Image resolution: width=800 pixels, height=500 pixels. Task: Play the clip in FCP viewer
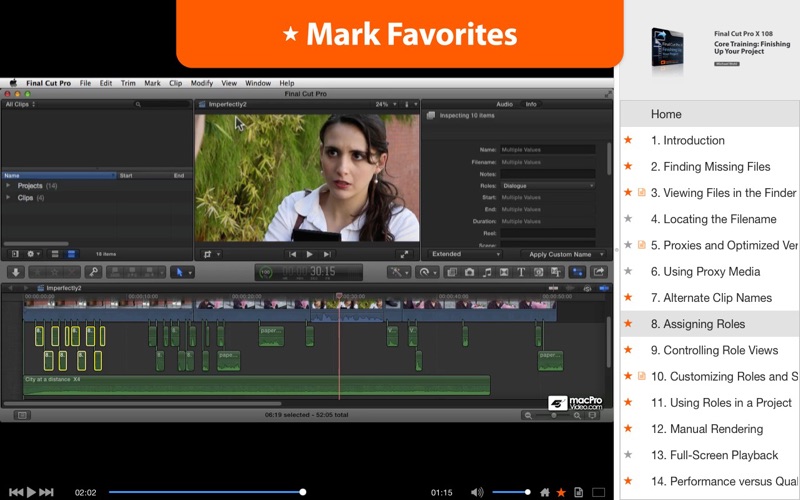(x=309, y=254)
